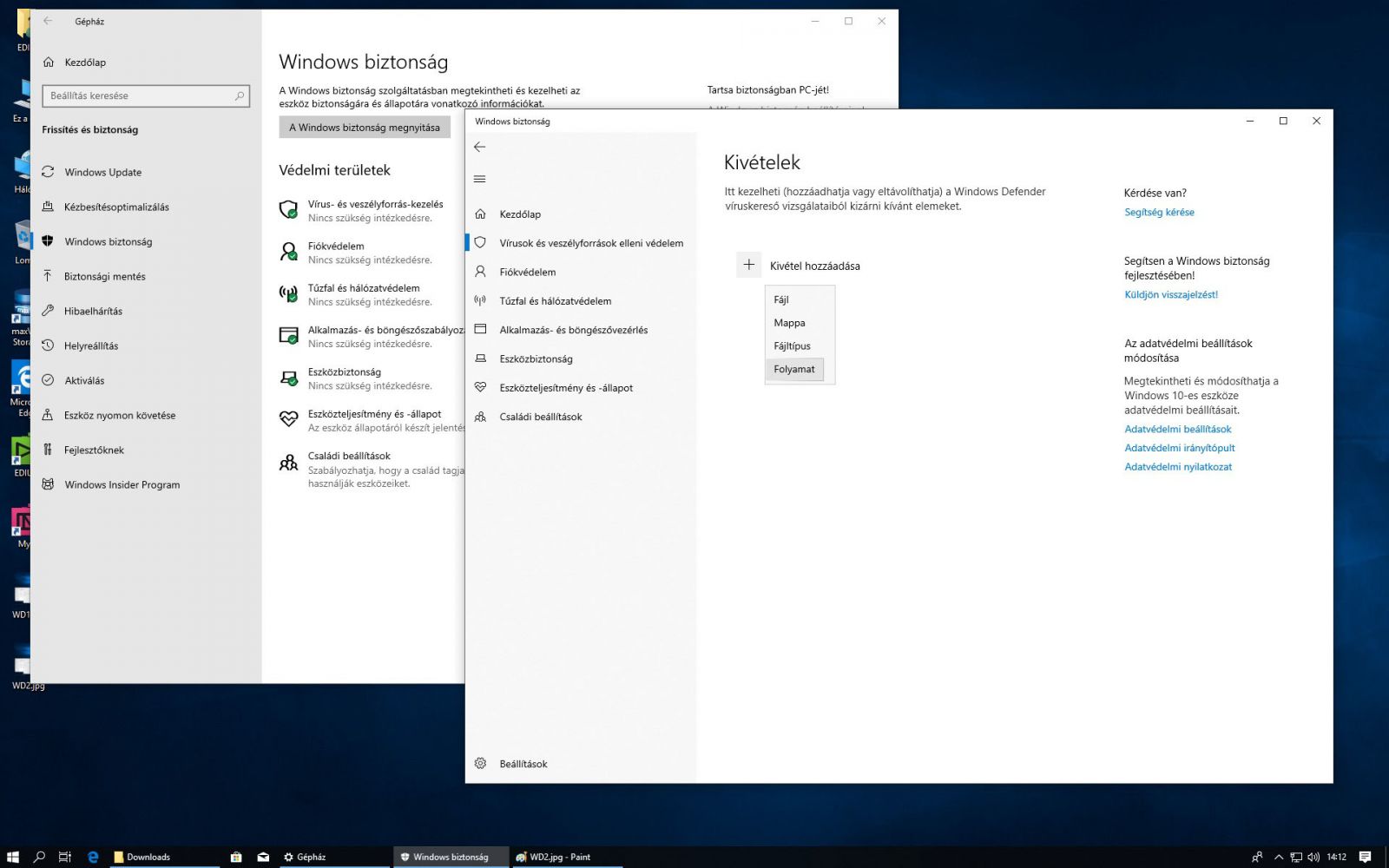Open the notification center icon
Screen dimensions: 1389x868
pos(1365,857)
